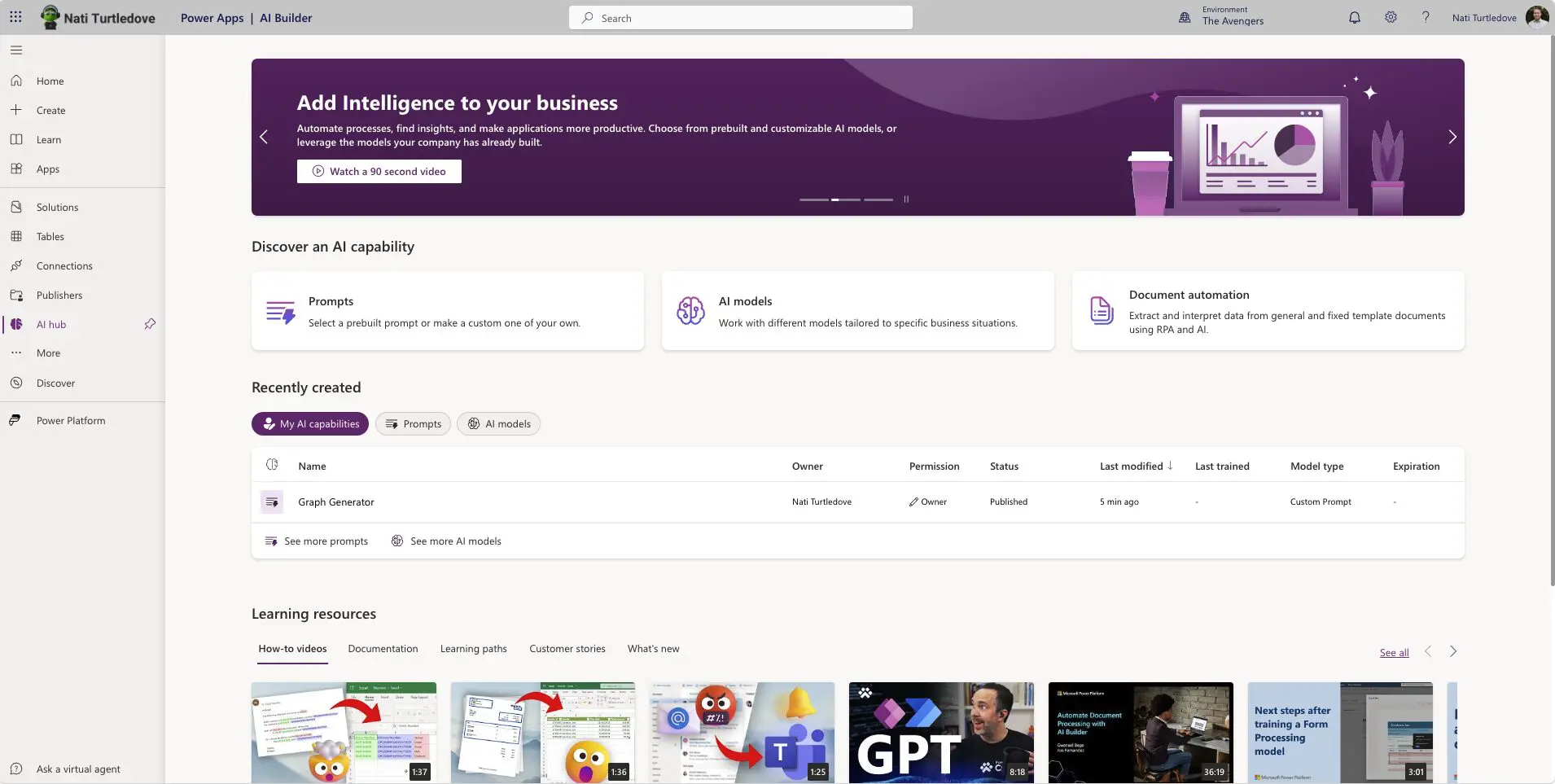This screenshot has width=1555, height=784.
Task: Sort by Owner column header
Action: coord(808,466)
